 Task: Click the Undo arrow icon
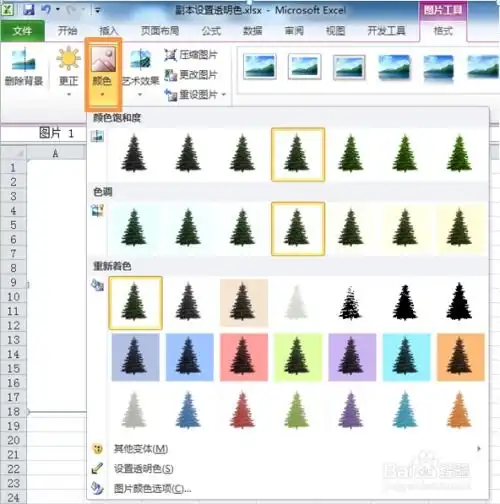point(46,10)
